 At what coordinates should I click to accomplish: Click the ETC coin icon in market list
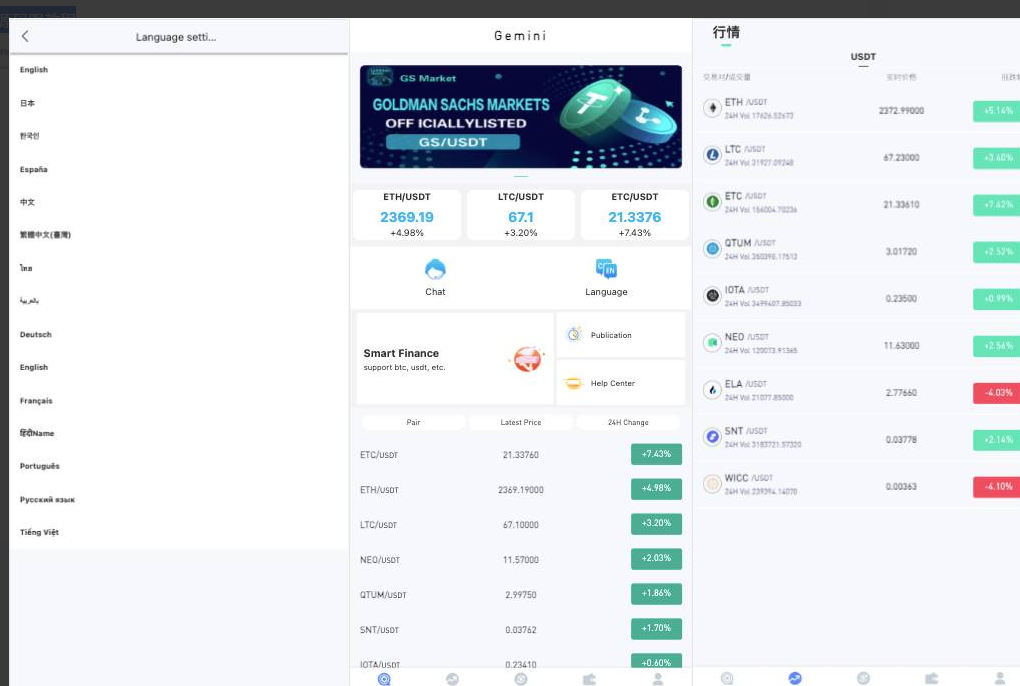[712, 202]
